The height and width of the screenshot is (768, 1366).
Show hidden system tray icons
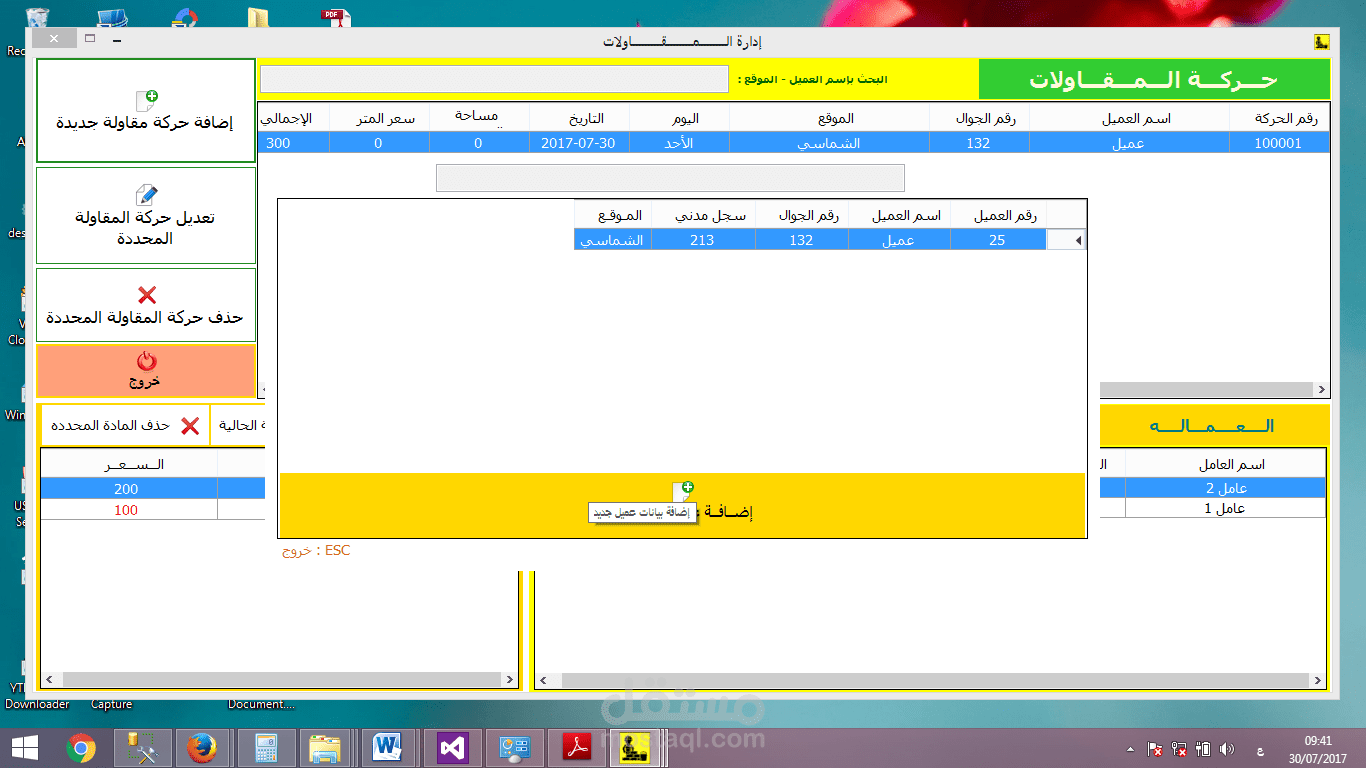coord(1131,748)
